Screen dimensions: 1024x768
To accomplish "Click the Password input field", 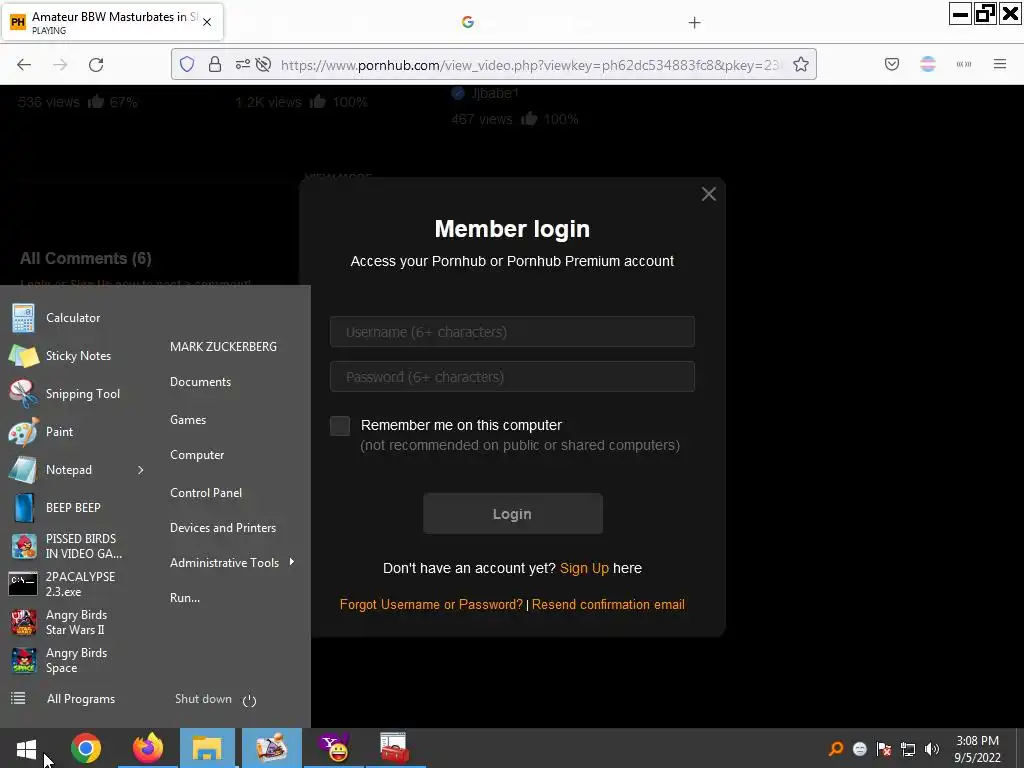I will click(512, 377).
